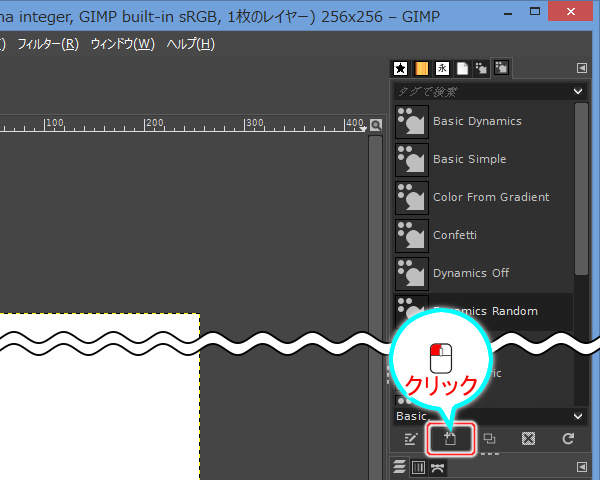Image resolution: width=600 pixels, height=480 pixels.
Task: Switch to the Brushes tab with star icon
Action: pos(400,68)
